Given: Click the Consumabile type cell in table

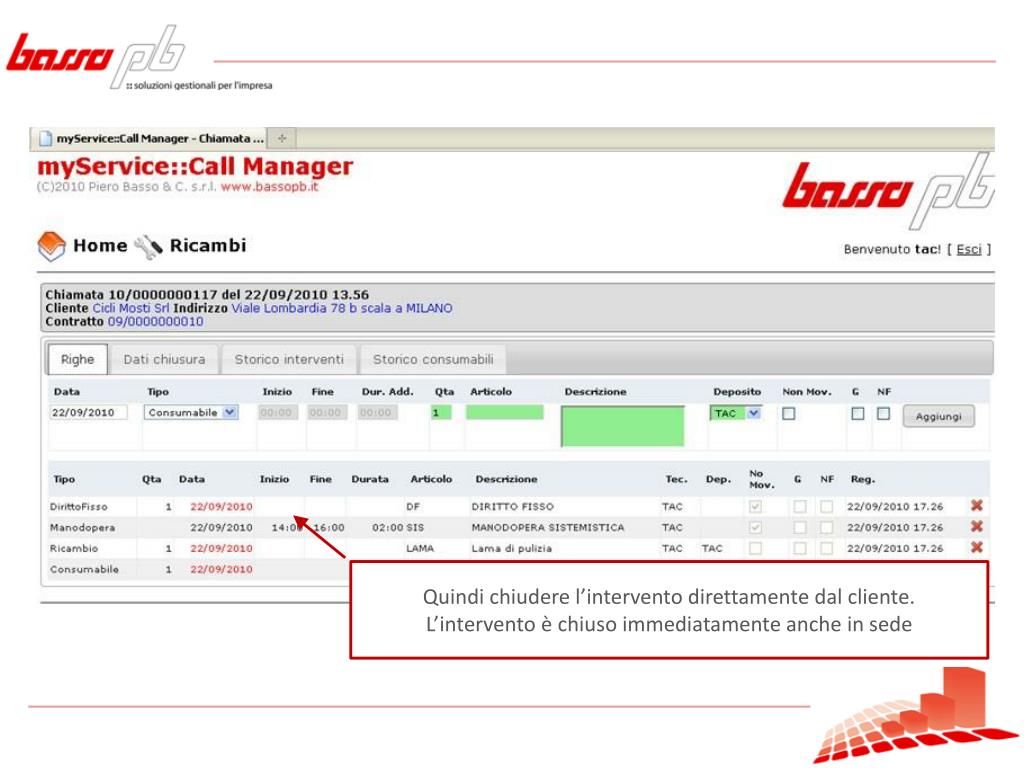Looking at the screenshot, I should pyautogui.click(x=84, y=569).
